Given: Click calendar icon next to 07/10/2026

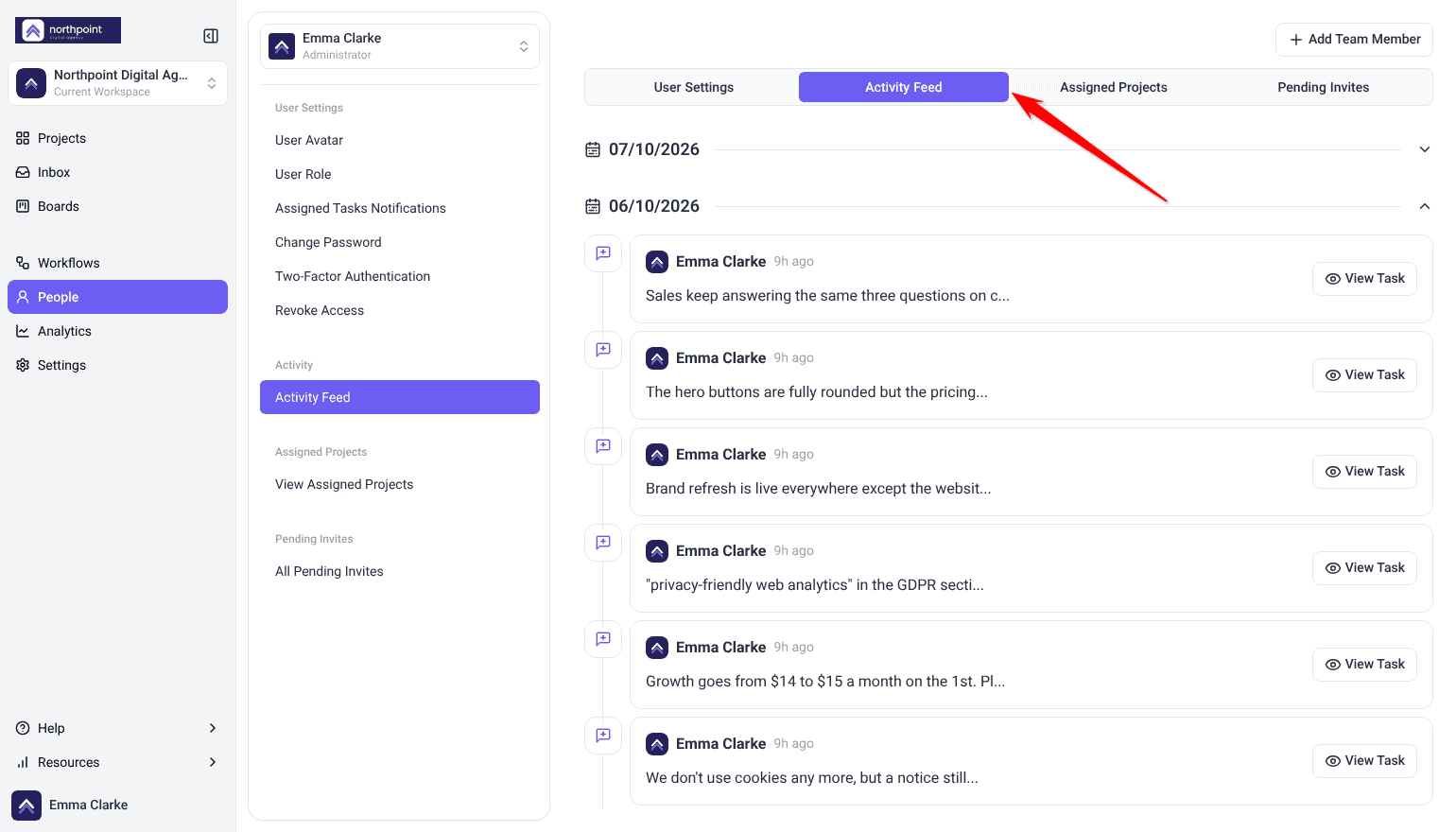Looking at the screenshot, I should point(593,149).
